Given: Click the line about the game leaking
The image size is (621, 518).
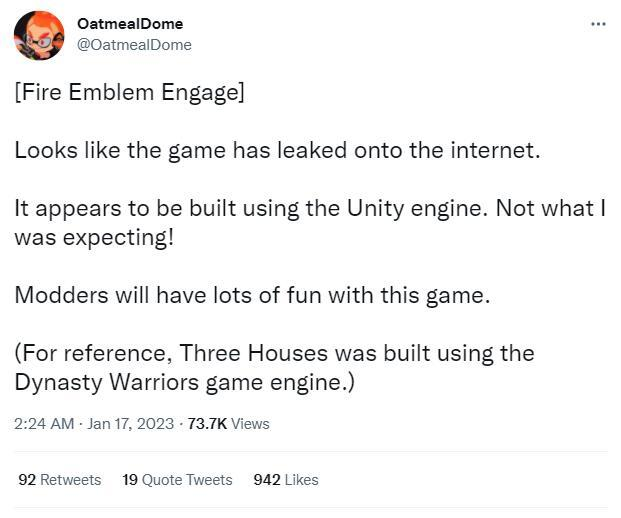Looking at the screenshot, I should pyautogui.click(x=277, y=151).
